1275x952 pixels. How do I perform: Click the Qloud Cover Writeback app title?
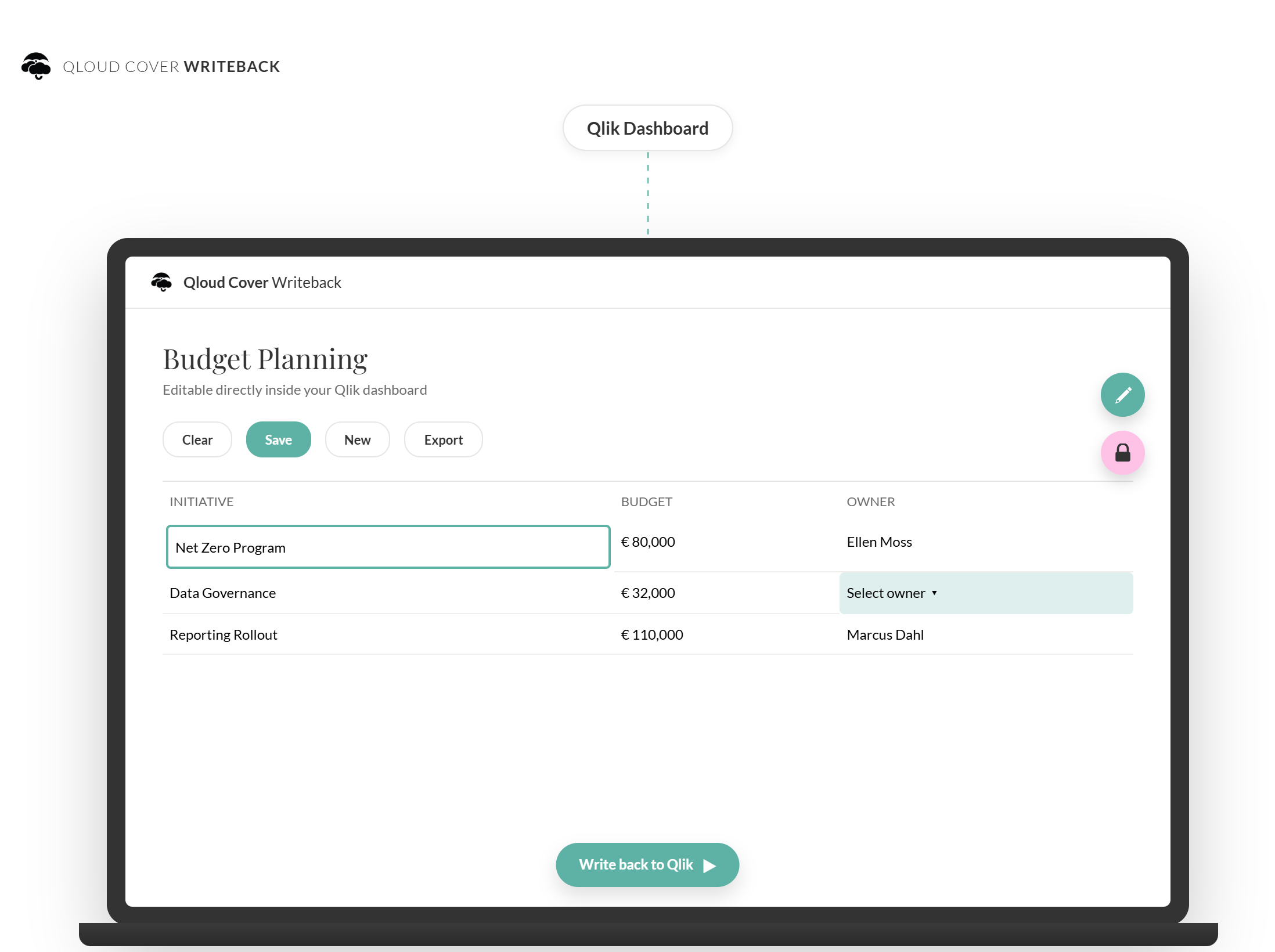coord(262,283)
